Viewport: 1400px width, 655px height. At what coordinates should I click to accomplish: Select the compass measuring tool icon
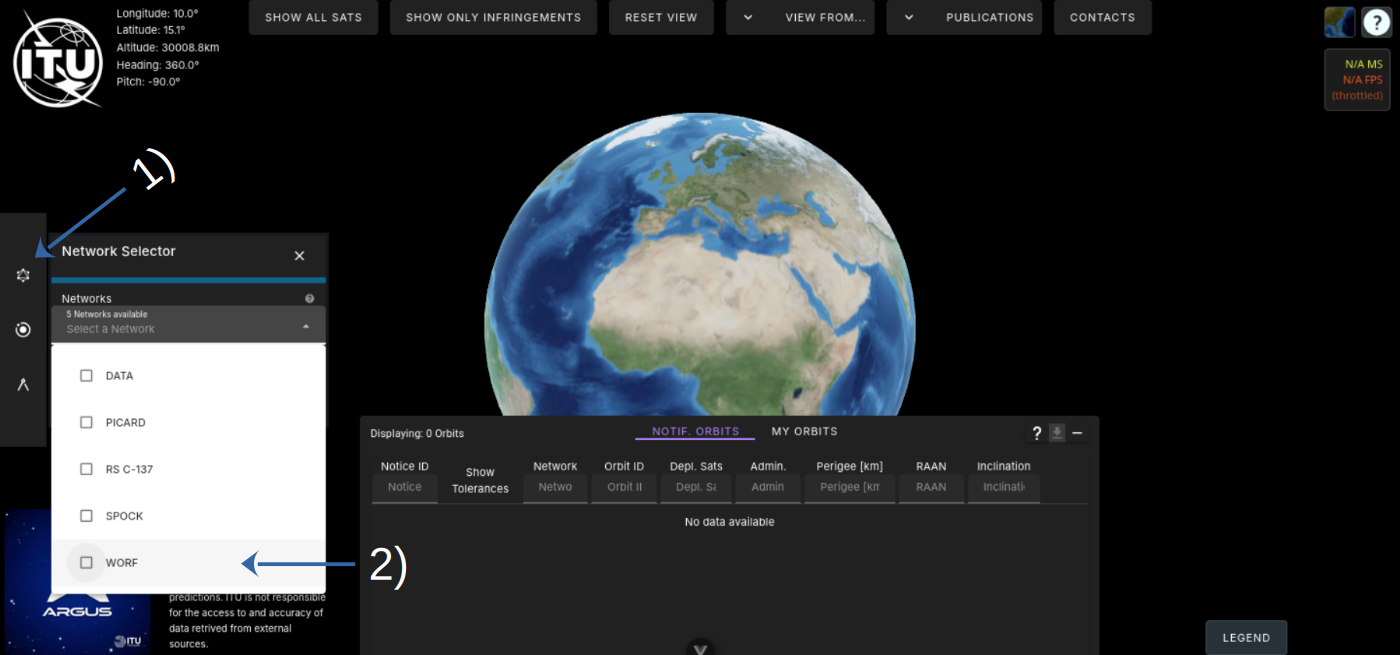pyautogui.click(x=23, y=385)
